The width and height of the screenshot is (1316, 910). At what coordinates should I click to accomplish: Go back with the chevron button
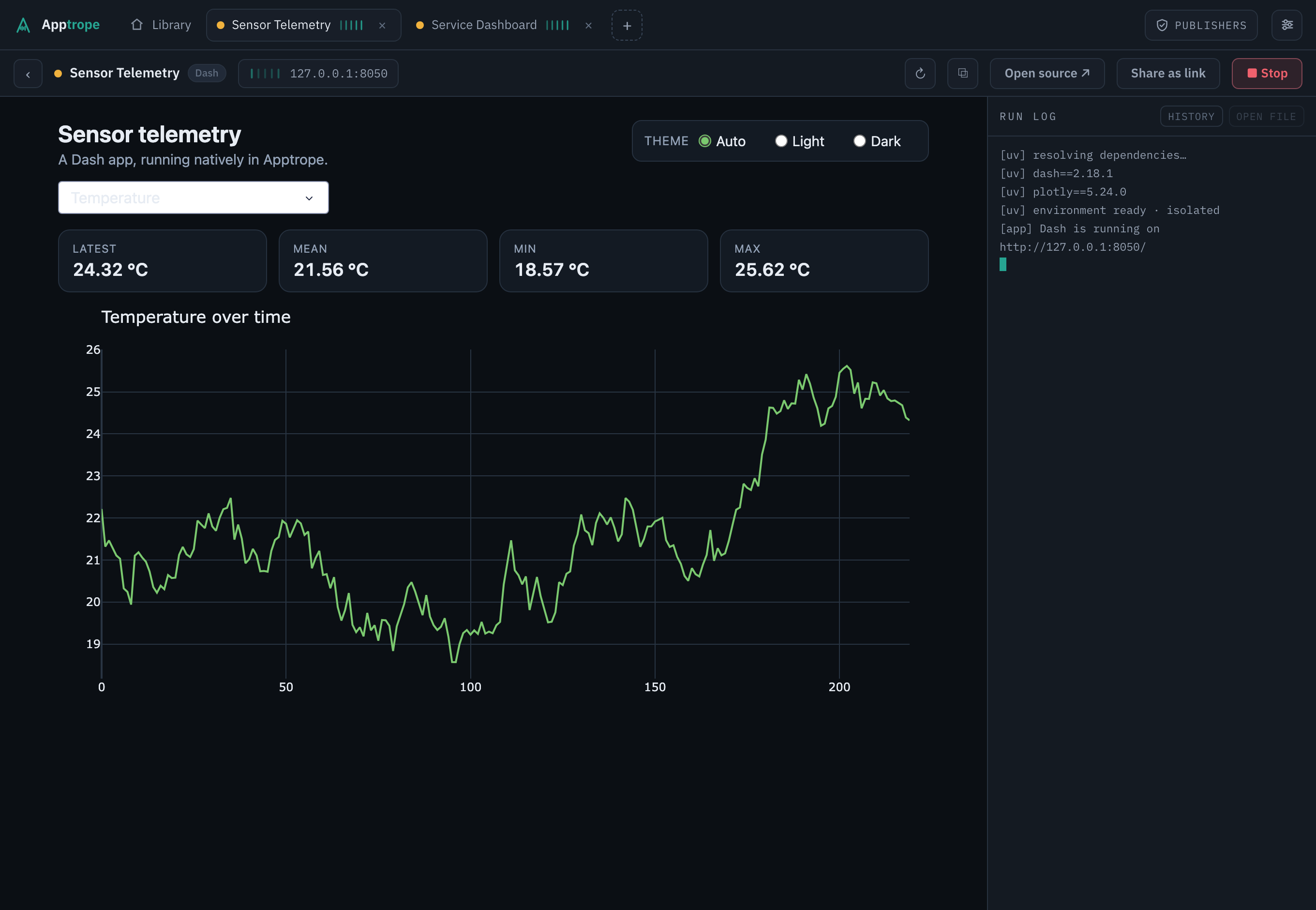pos(28,74)
